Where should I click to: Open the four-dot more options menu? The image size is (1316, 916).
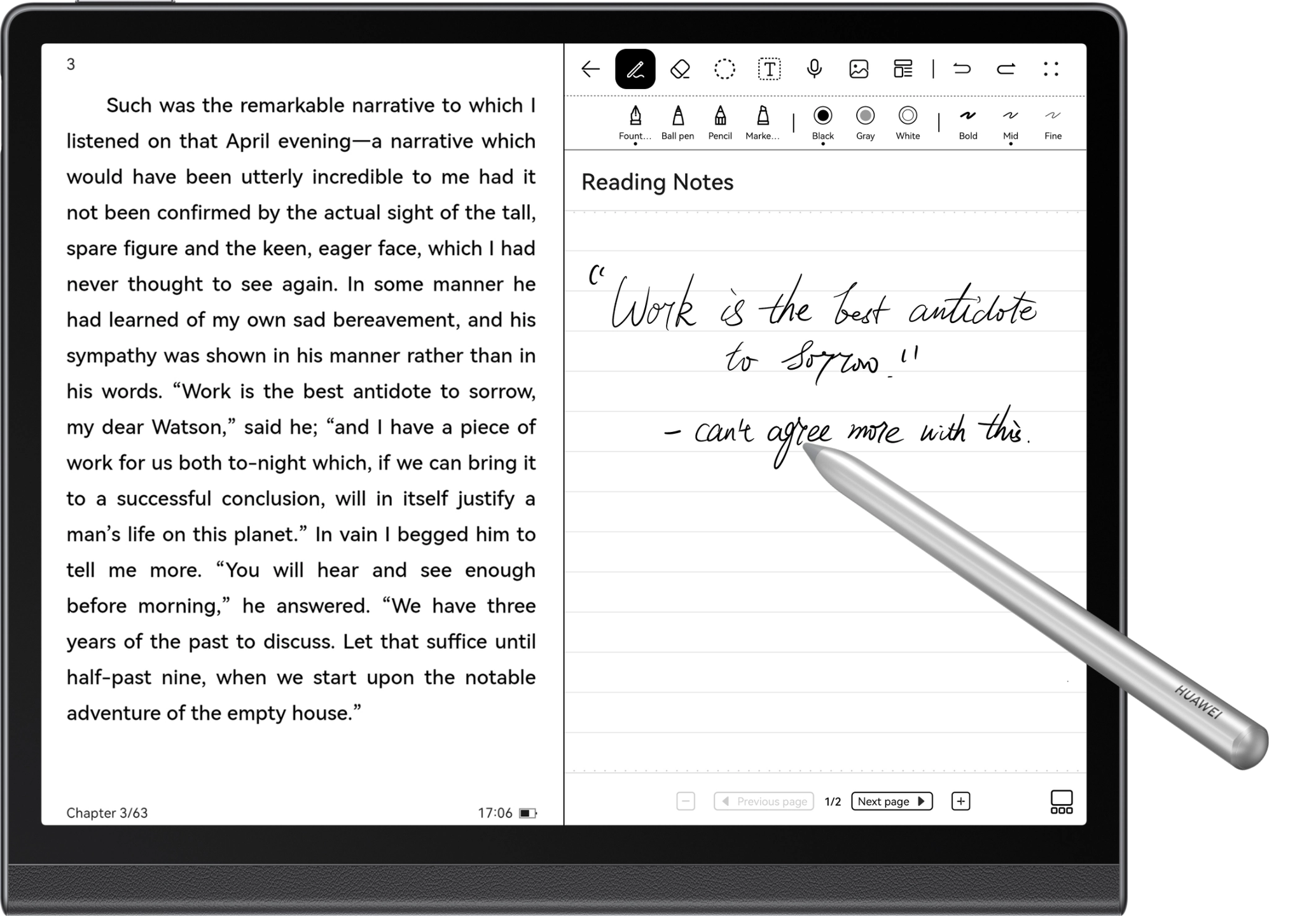(1051, 69)
